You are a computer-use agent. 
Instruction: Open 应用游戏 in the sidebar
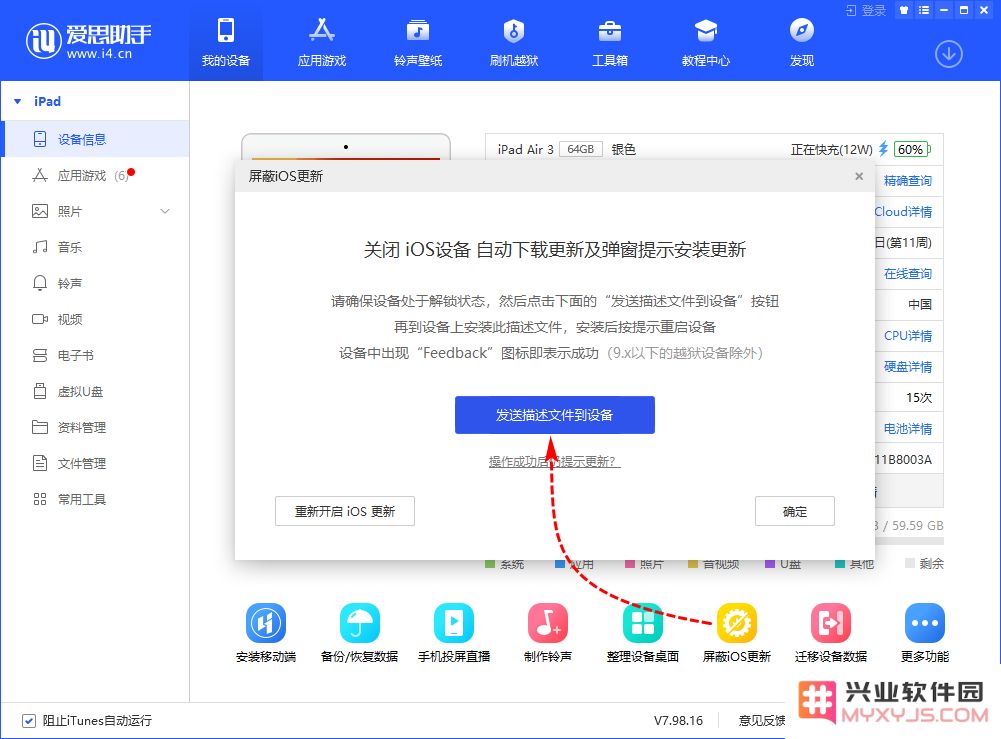96,175
